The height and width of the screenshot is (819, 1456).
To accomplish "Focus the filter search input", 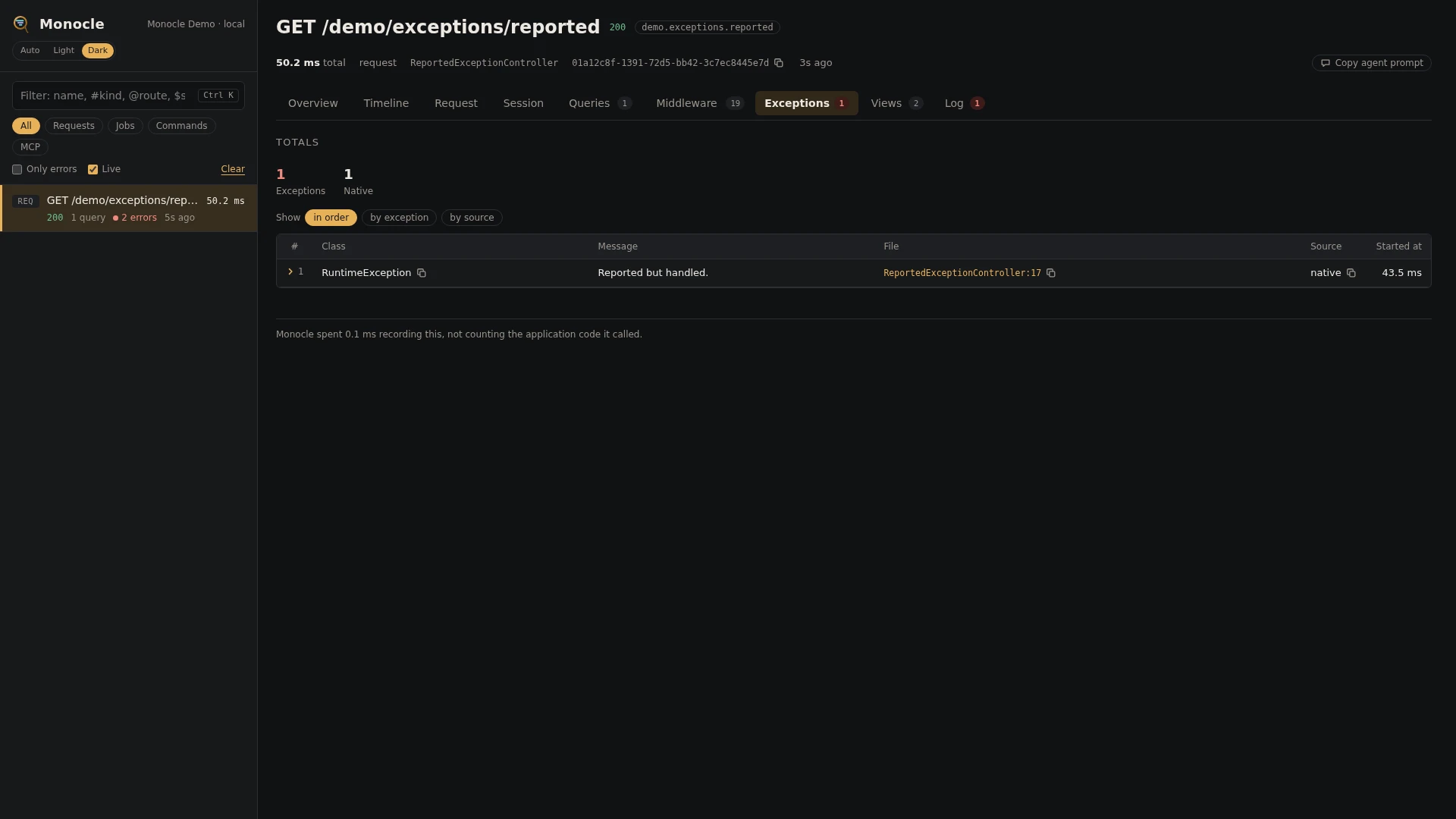I will pos(128,96).
